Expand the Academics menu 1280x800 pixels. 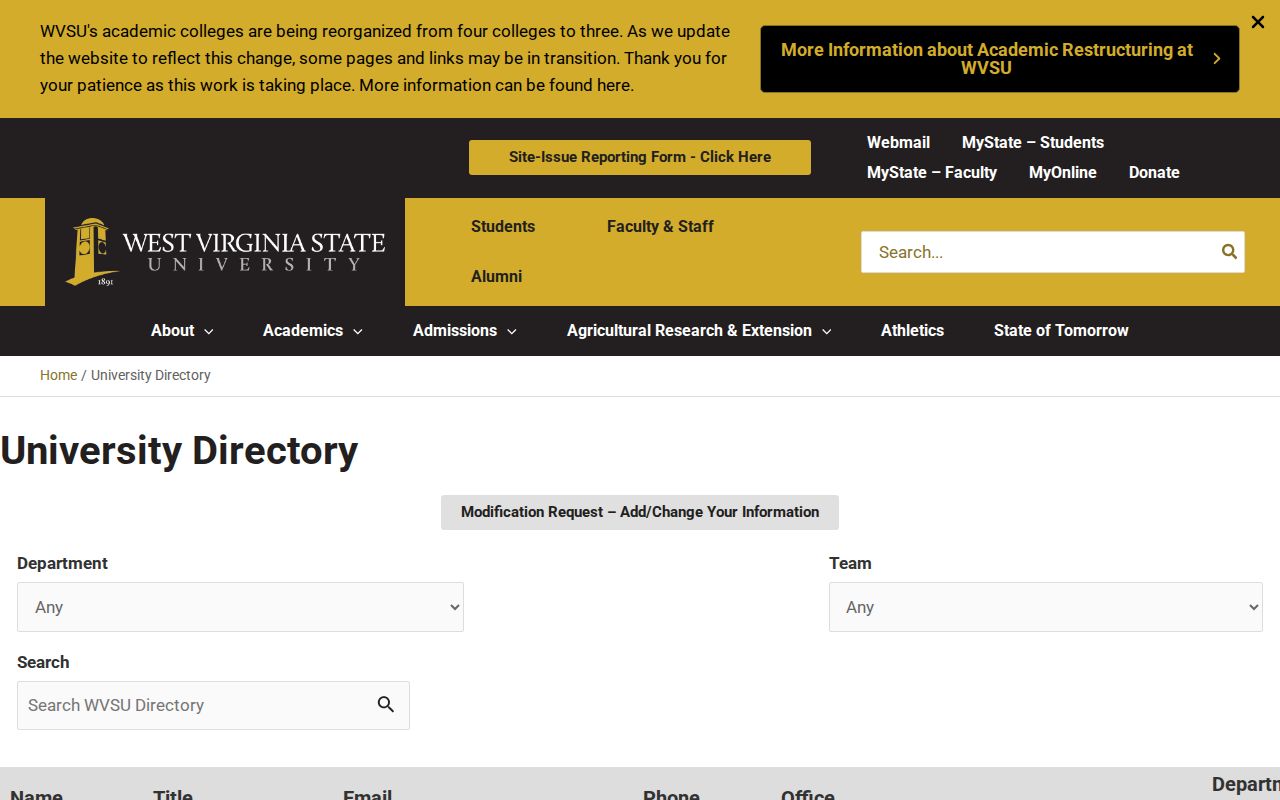tap(312, 330)
